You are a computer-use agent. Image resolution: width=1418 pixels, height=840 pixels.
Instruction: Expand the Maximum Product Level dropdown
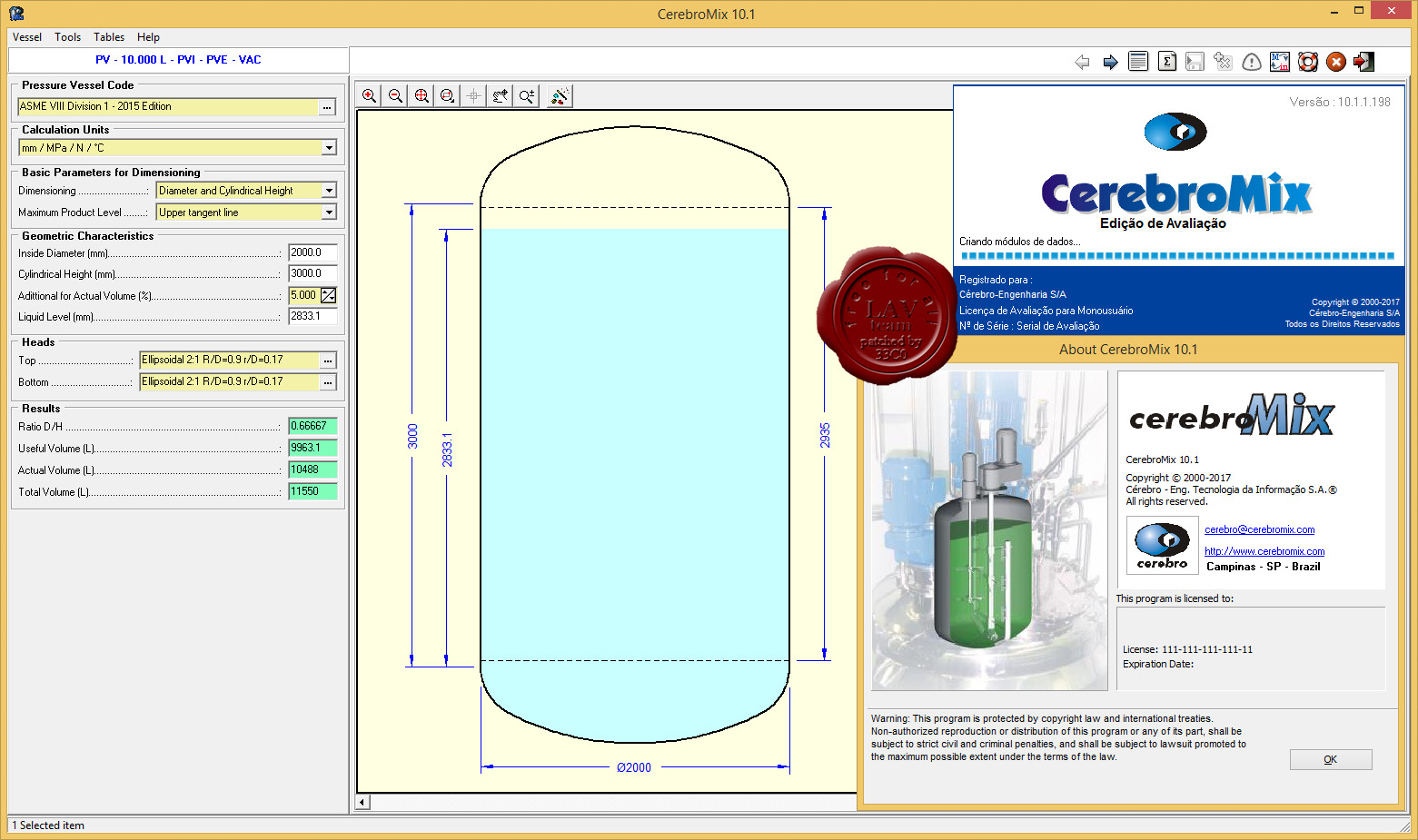coord(329,212)
